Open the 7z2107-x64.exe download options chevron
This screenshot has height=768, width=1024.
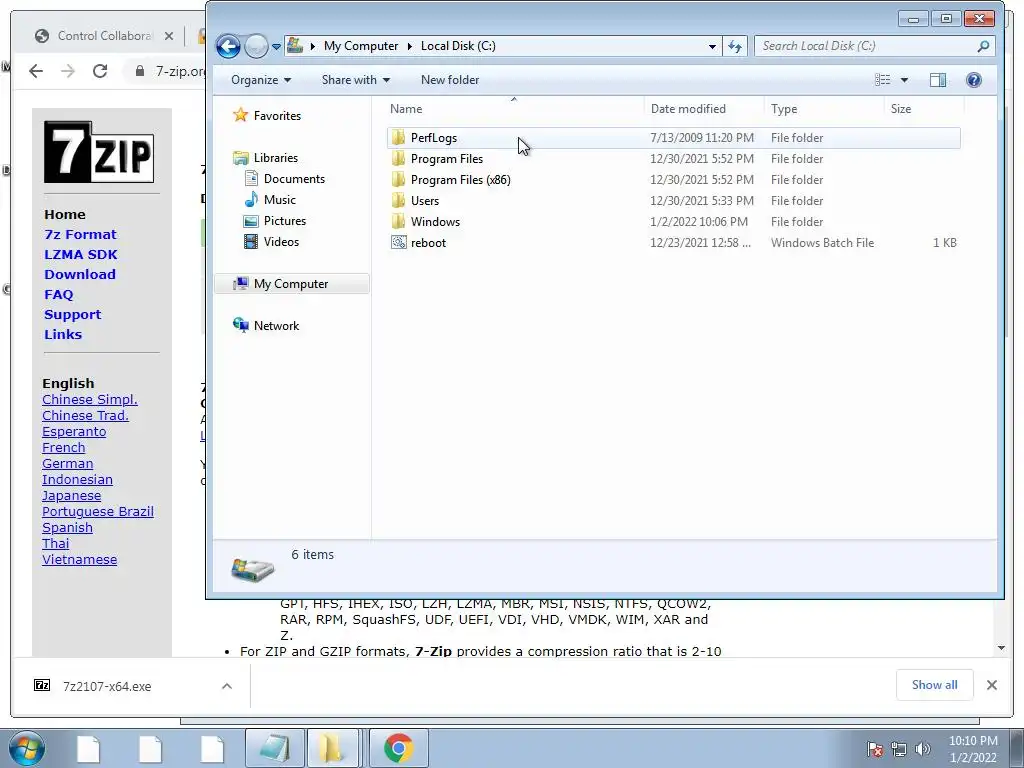pos(227,686)
